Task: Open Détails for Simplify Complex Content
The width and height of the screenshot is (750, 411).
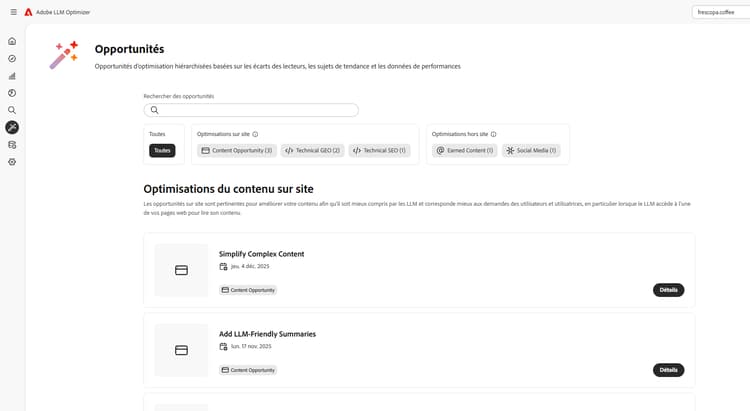Action: pos(668,290)
